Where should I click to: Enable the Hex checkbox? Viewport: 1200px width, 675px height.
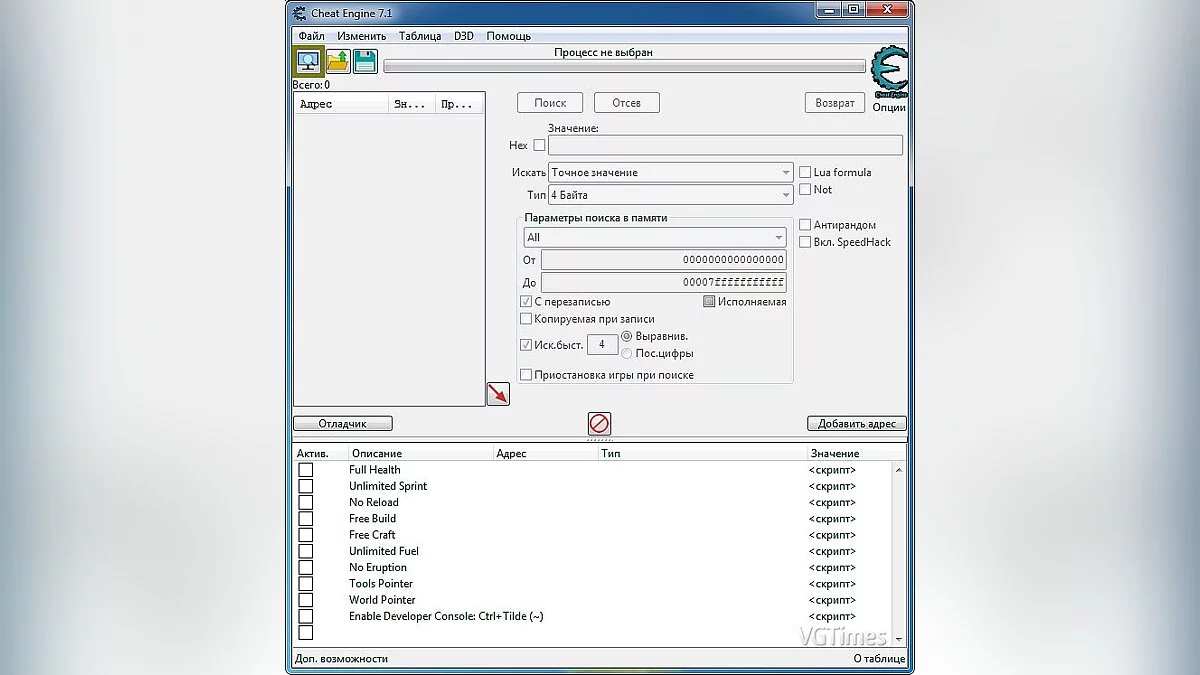click(x=539, y=144)
